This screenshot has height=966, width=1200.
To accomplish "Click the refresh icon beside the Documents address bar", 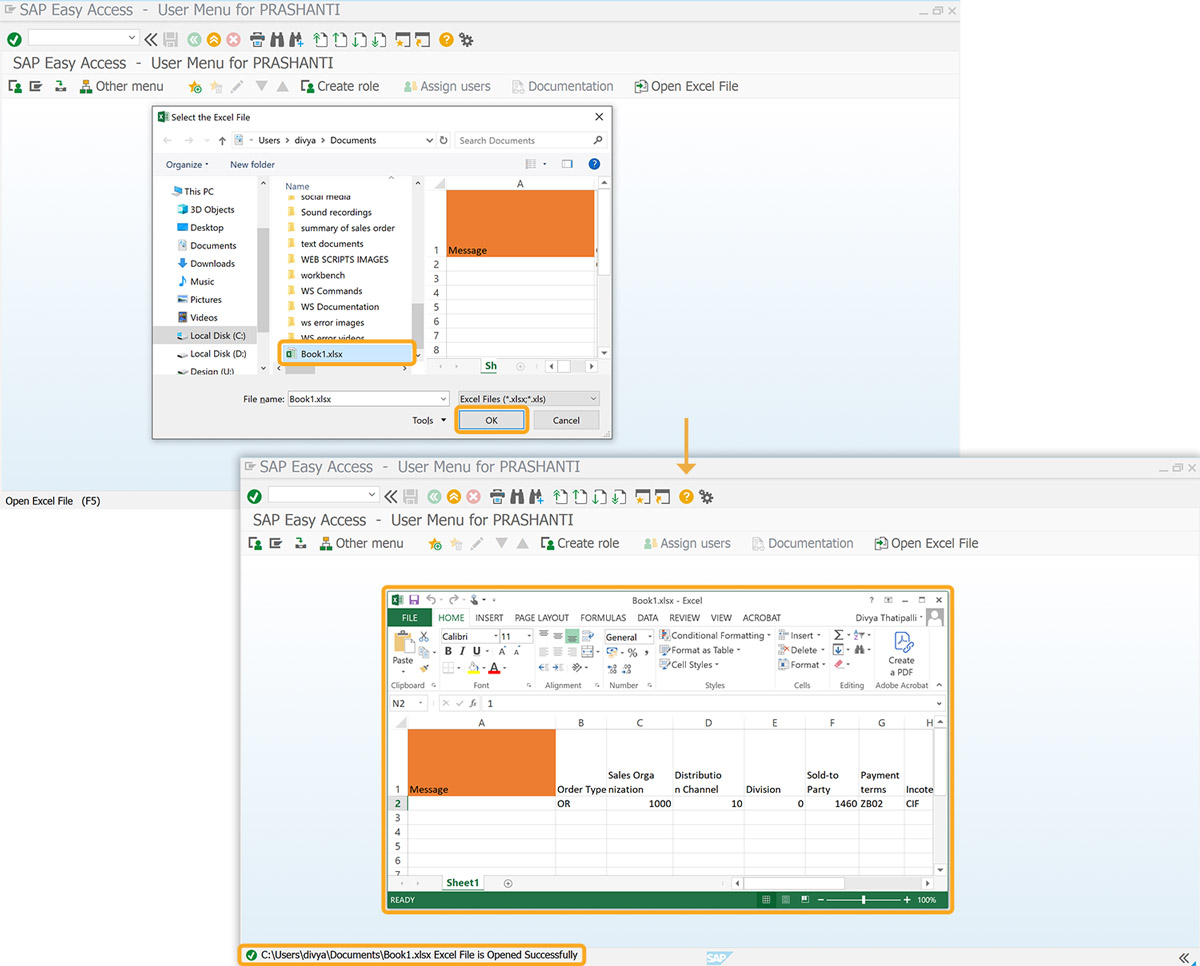I will coord(443,140).
